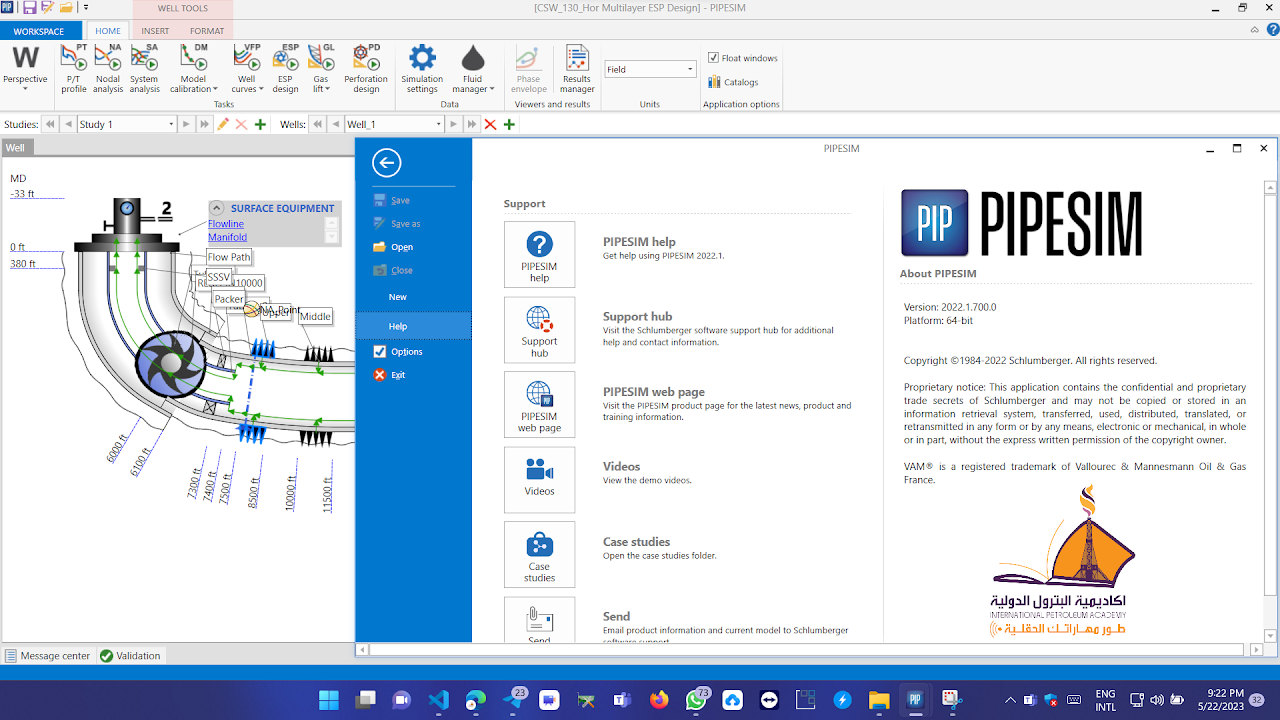Click the Packer label in schematic
The width and height of the screenshot is (1280, 720).
click(x=228, y=299)
